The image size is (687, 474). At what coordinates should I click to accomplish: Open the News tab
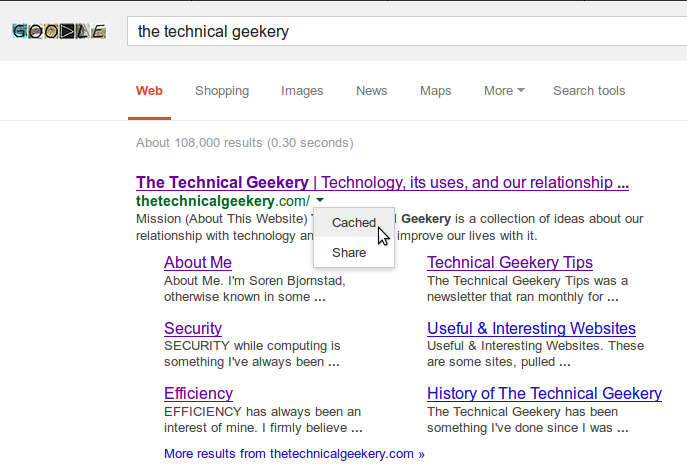click(x=372, y=91)
